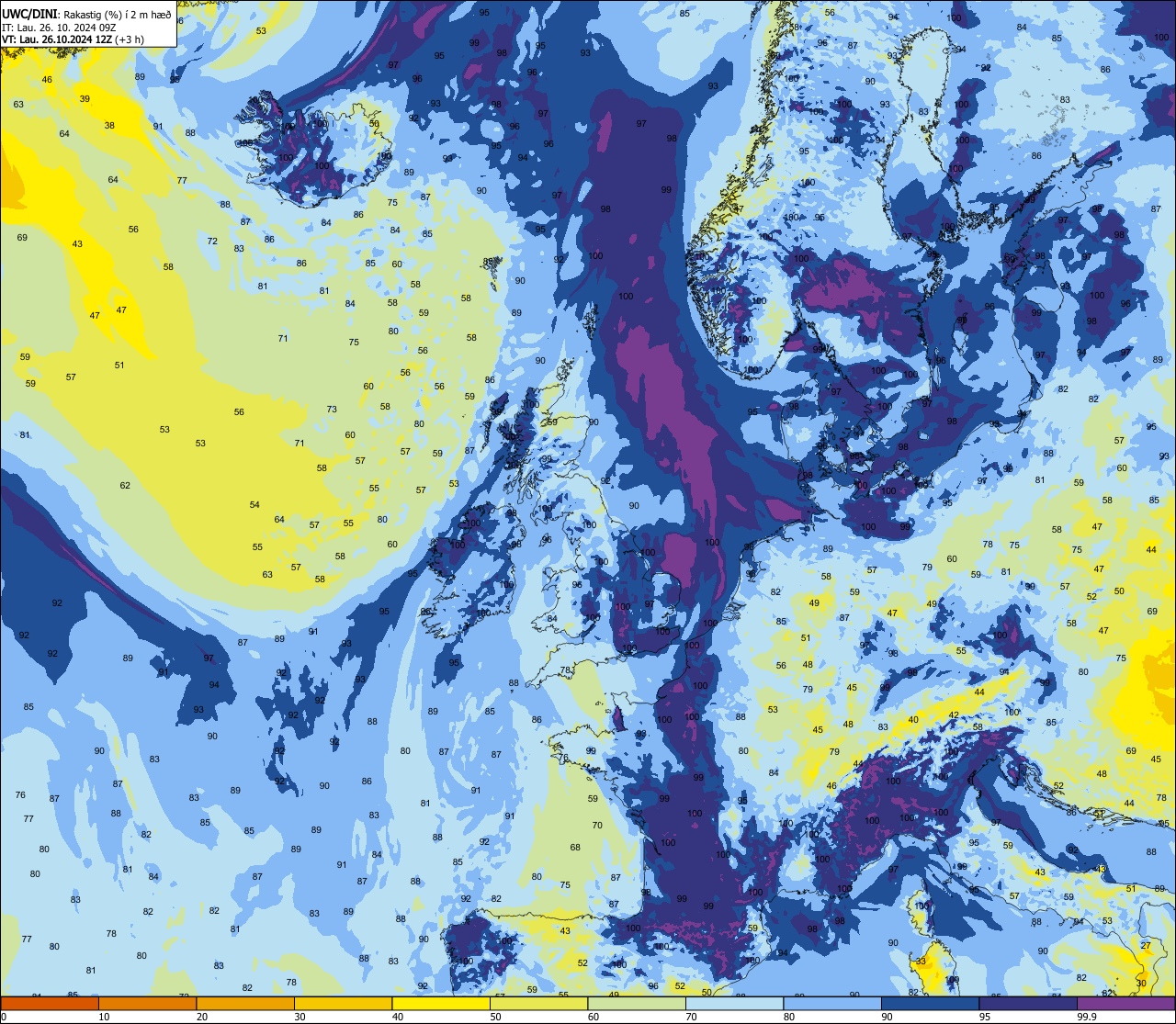This screenshot has width=1176, height=1024.
Task: Click the map humidity value '39'
Action: [x=85, y=98]
